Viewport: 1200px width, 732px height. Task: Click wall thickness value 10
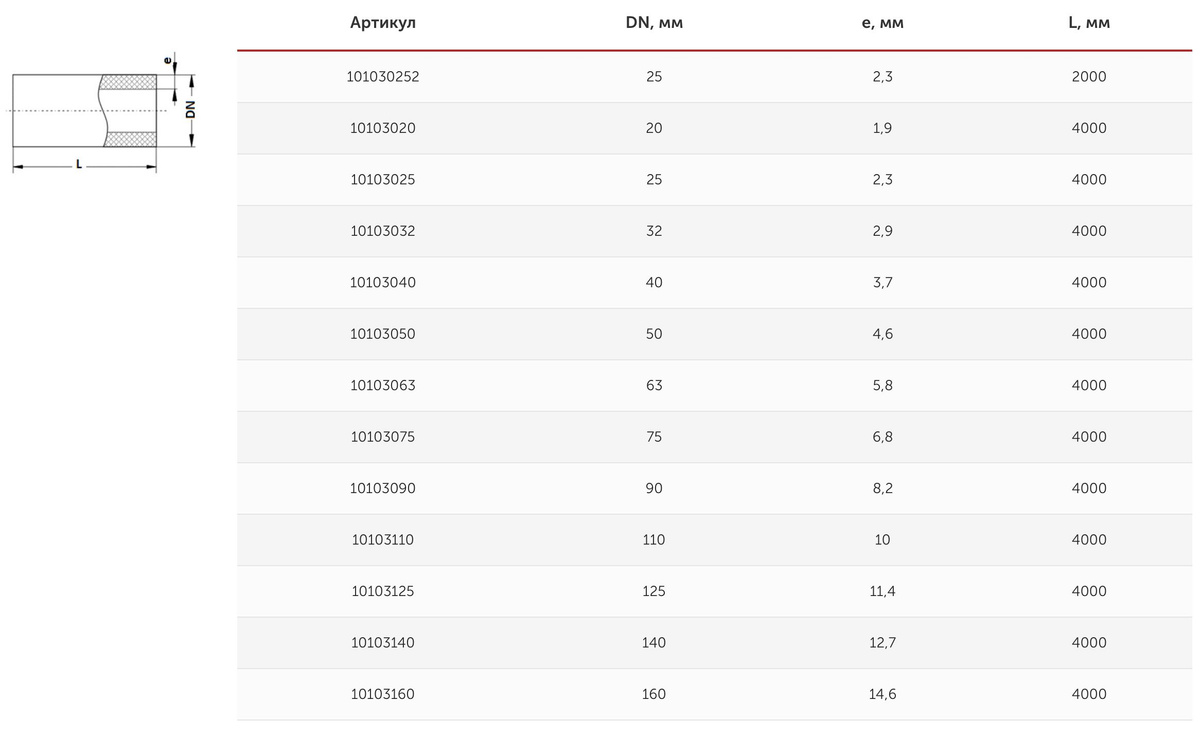pos(882,540)
